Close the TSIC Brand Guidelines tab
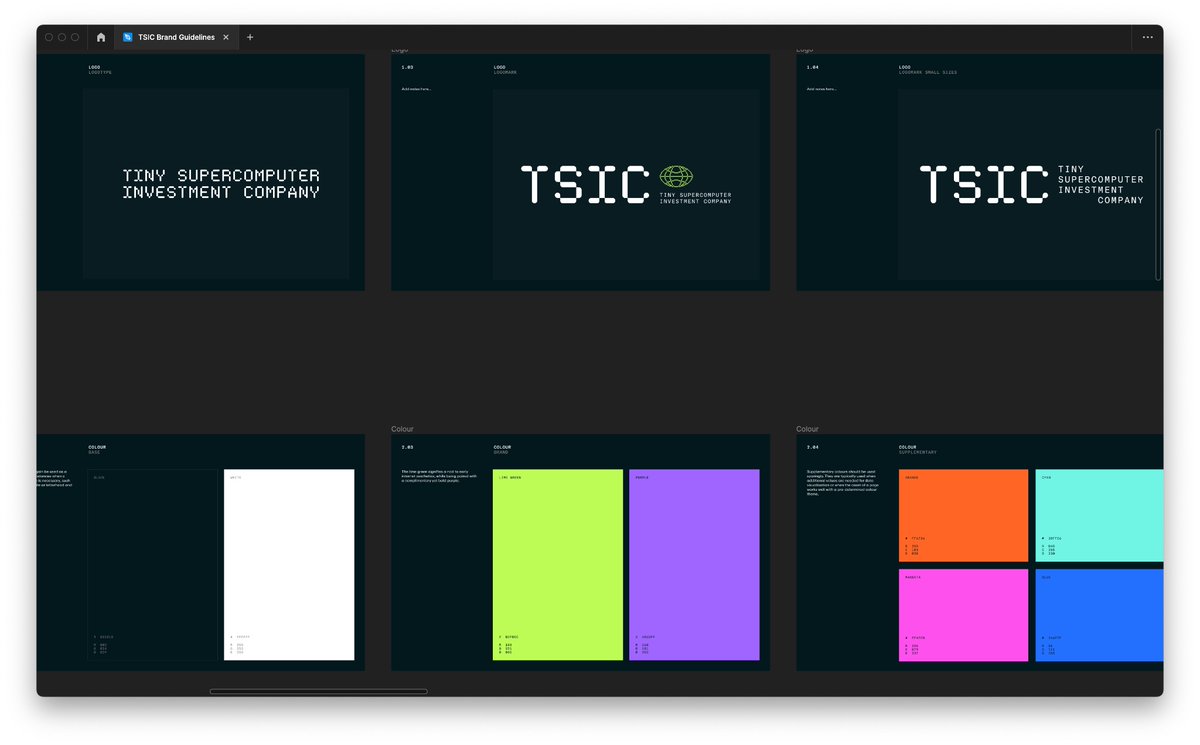1200x745 pixels. click(226, 37)
